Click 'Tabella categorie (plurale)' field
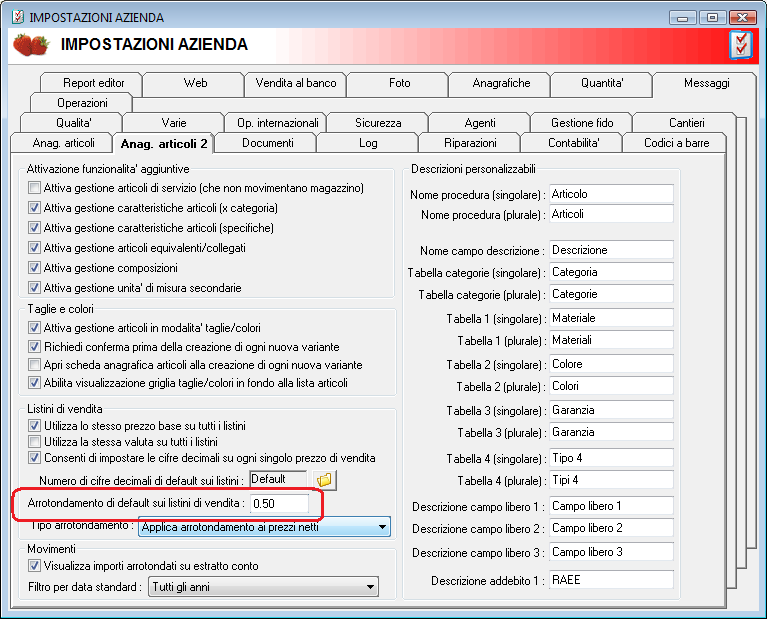Viewport: 767px width, 619px height. (x=611, y=294)
